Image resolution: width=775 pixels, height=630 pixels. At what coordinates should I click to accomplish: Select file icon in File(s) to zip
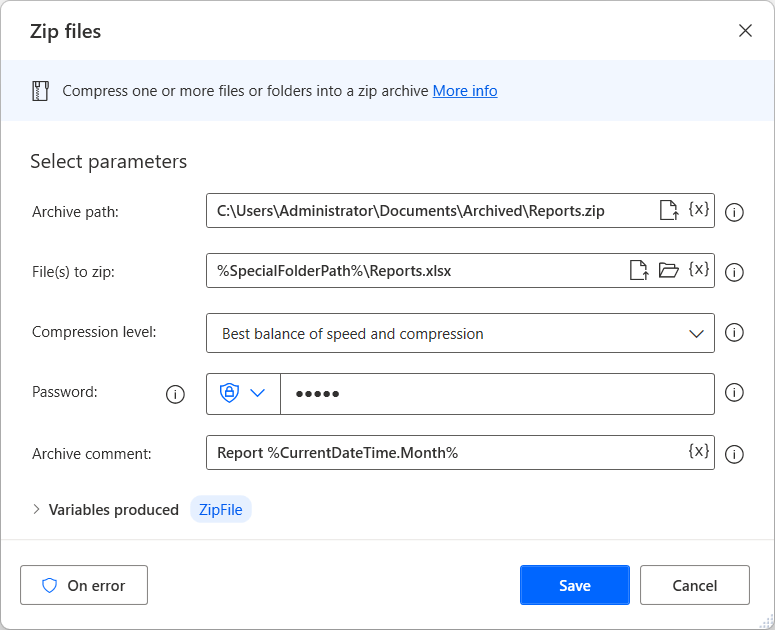coord(639,270)
